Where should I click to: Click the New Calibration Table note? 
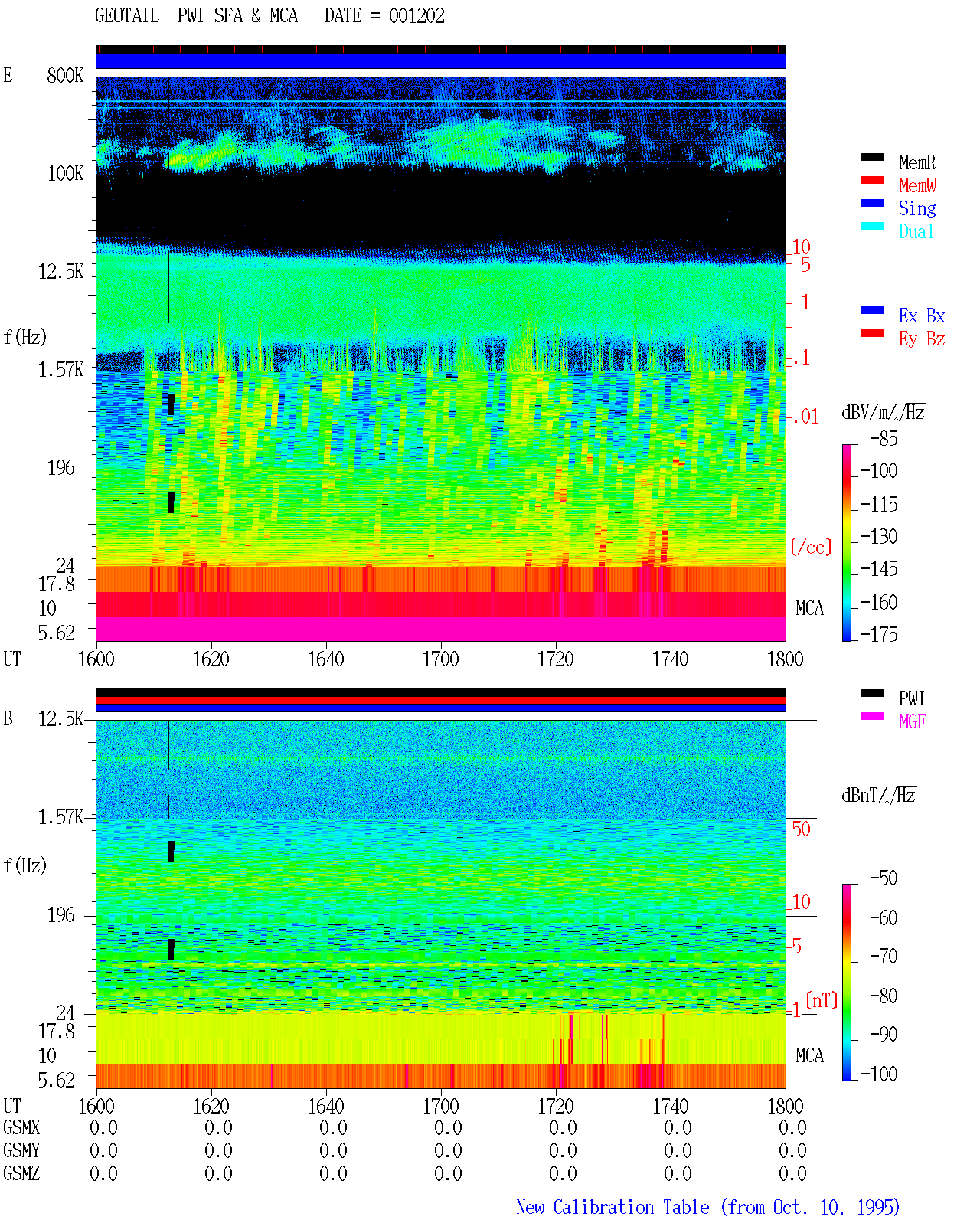click(x=707, y=1208)
